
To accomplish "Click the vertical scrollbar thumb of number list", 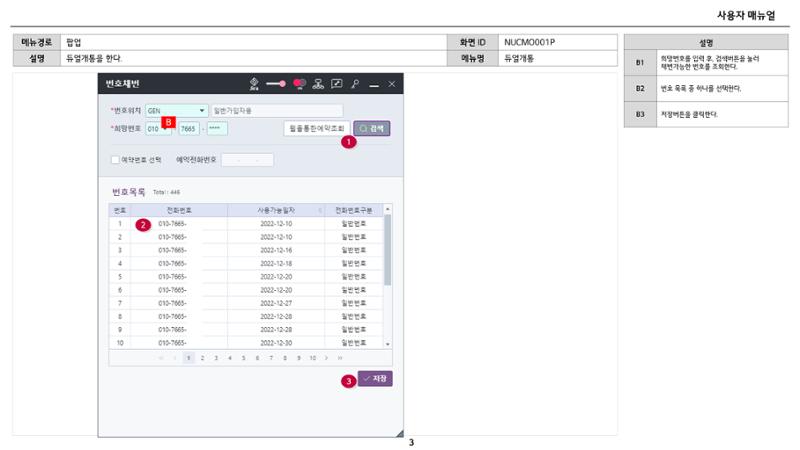I will [x=388, y=250].
